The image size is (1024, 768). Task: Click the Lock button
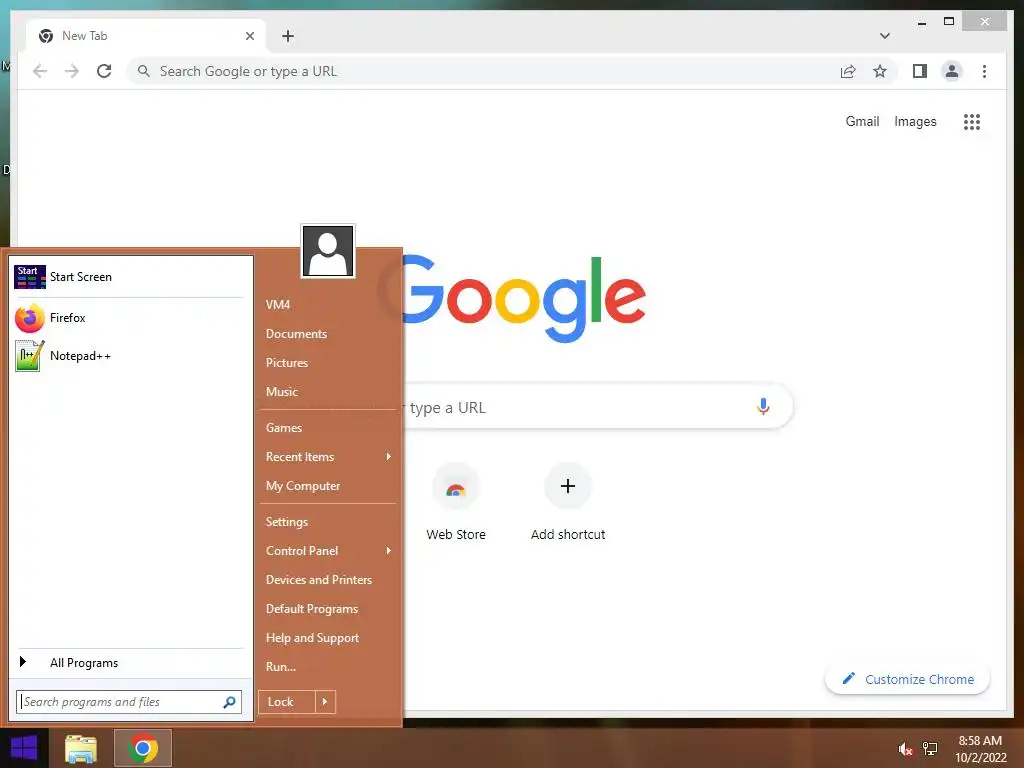287,702
